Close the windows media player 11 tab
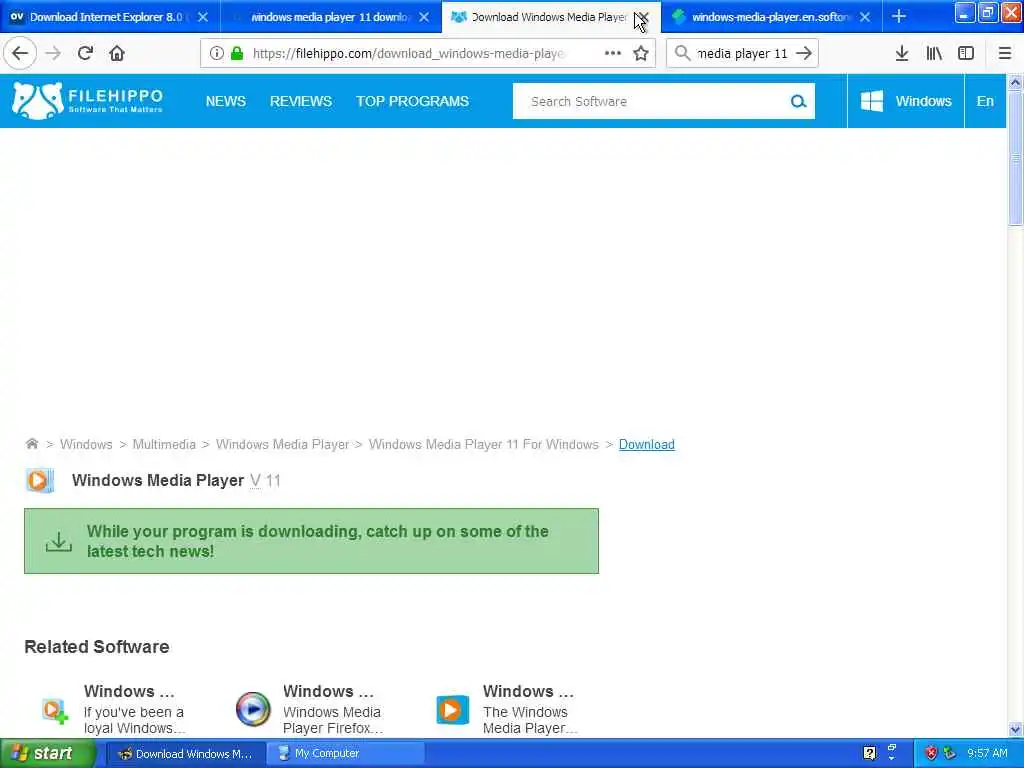 pyautogui.click(x=424, y=17)
